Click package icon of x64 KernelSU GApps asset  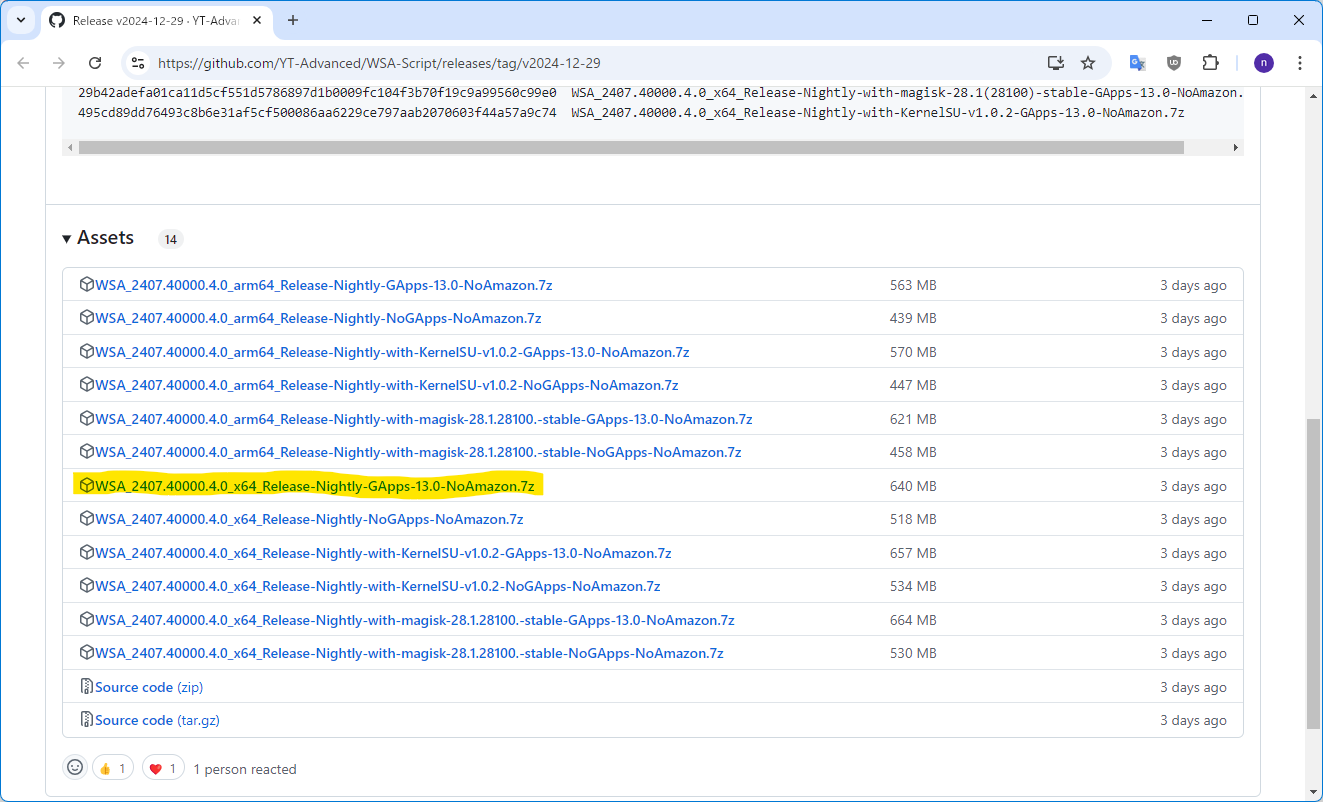pyautogui.click(x=87, y=553)
